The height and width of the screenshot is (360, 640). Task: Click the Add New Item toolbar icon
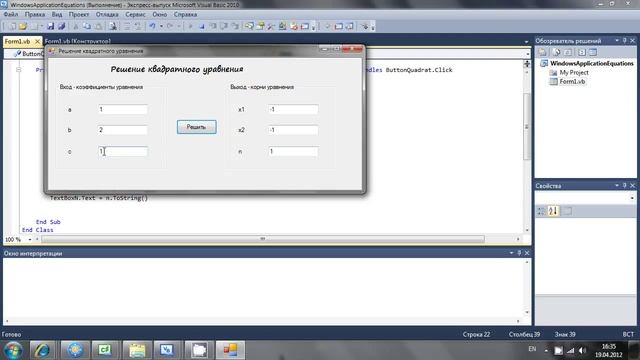[x=34, y=27]
